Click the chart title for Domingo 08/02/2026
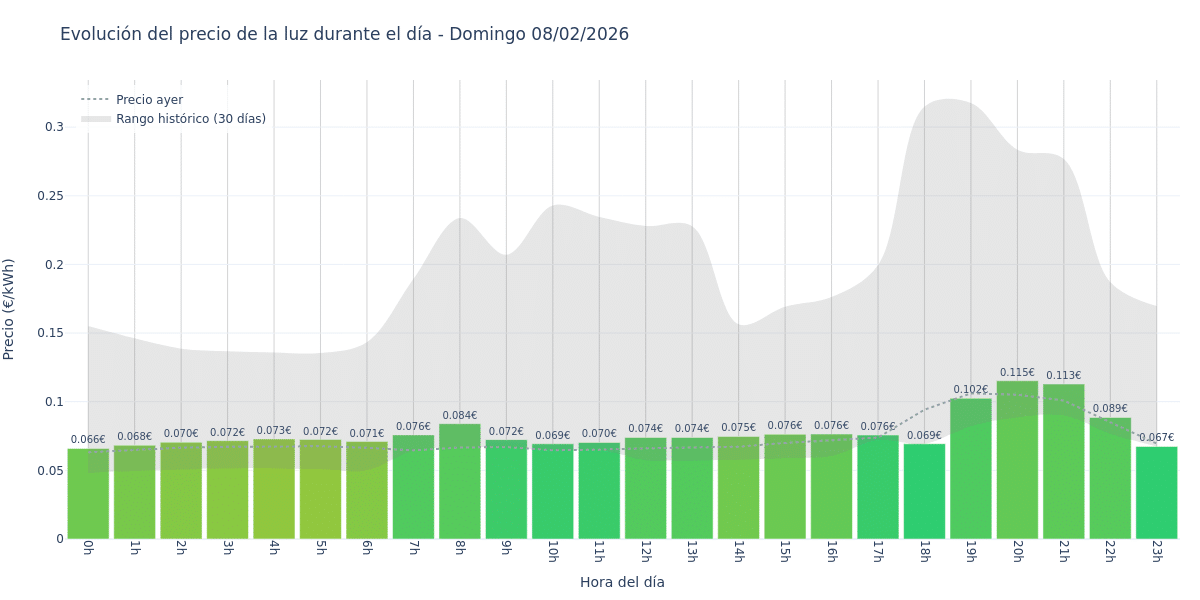1200x600 pixels. pyautogui.click(x=344, y=34)
